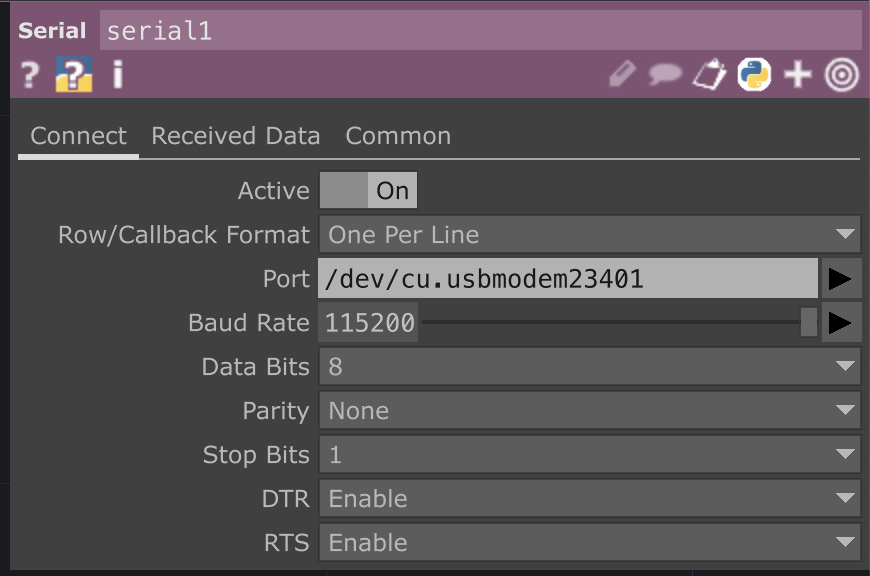Open the Port list arrow button

pos(841,279)
